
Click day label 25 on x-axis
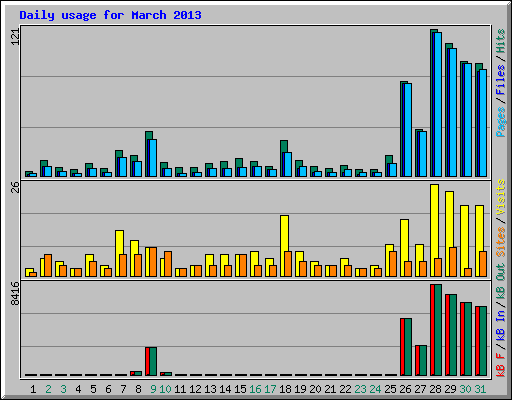pyautogui.click(x=390, y=389)
